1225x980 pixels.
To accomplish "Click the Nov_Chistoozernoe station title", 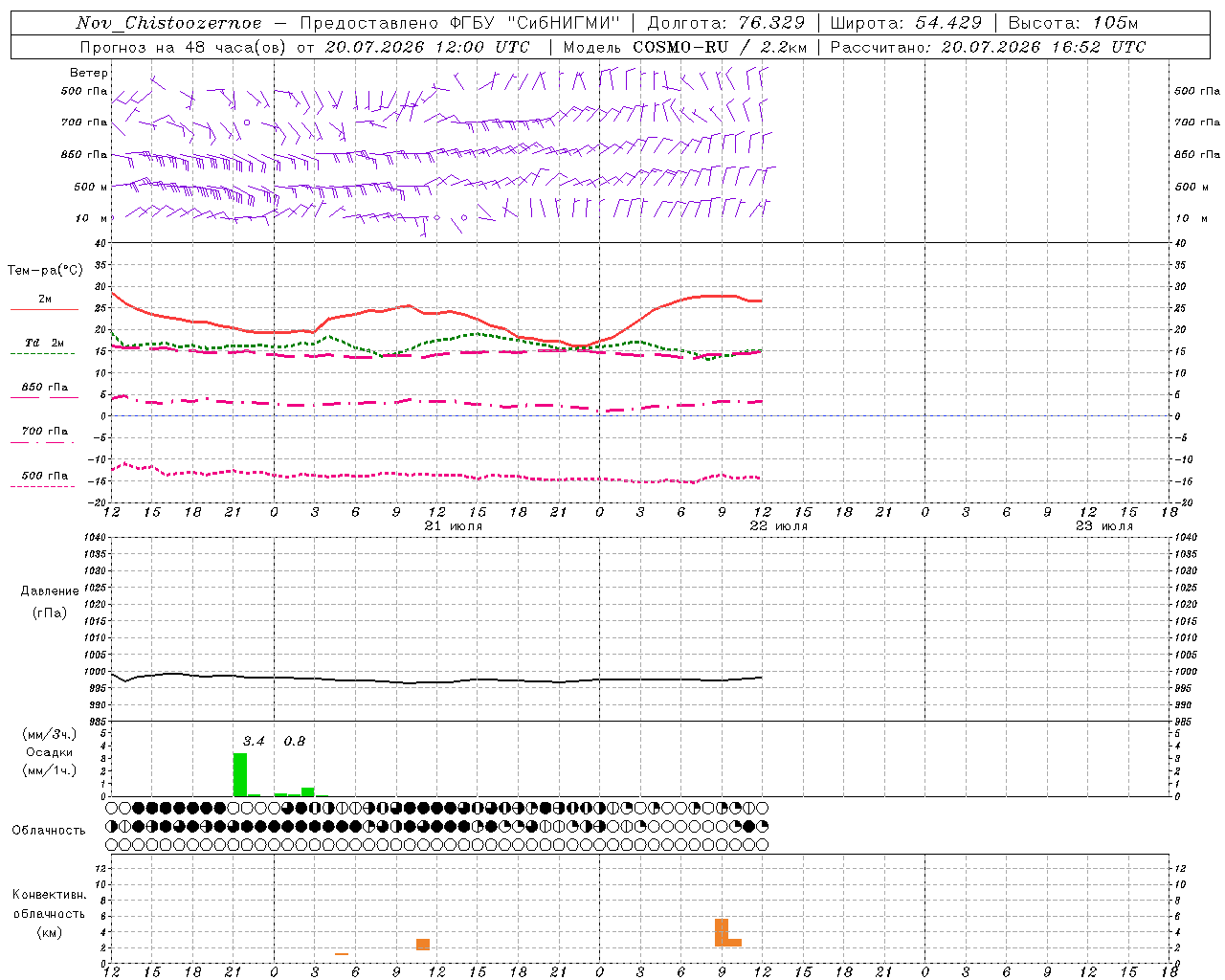I will pyautogui.click(x=168, y=23).
